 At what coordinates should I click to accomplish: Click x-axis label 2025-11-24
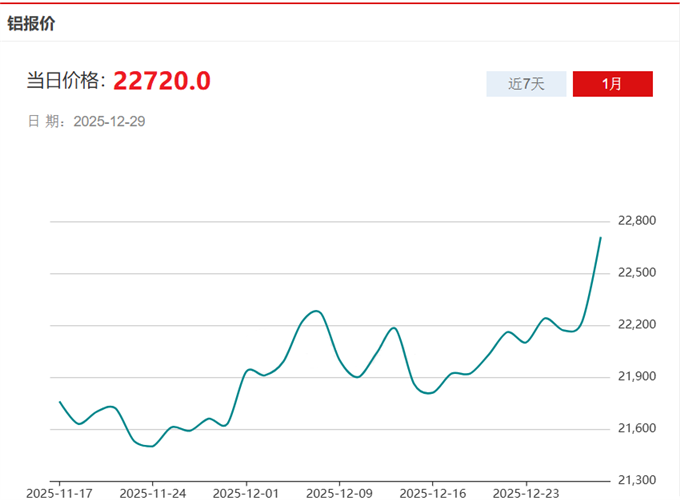pos(152,492)
